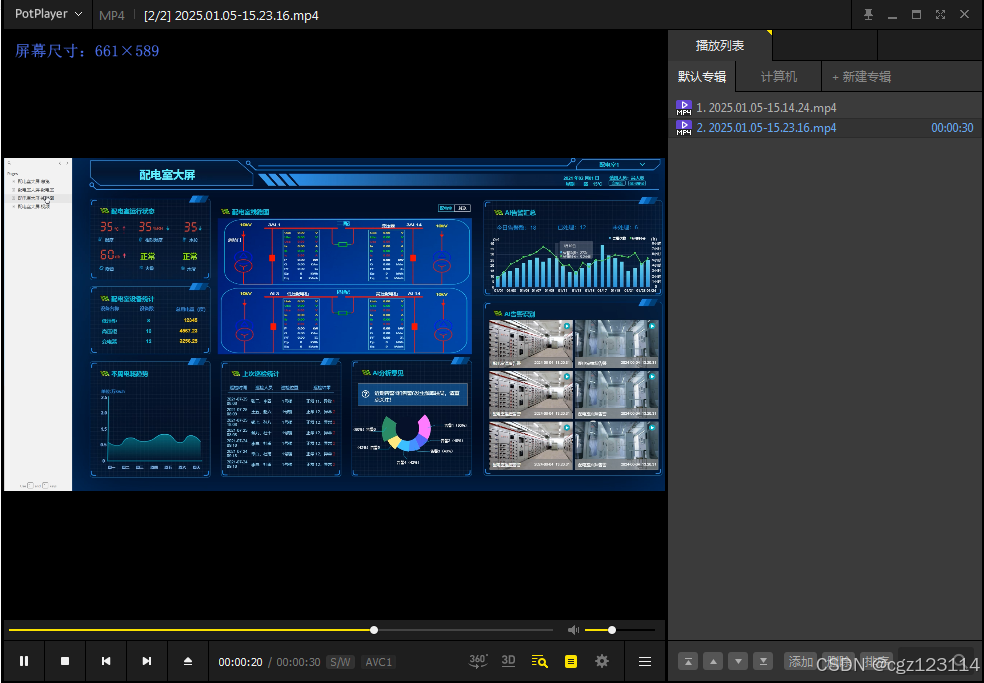The image size is (984, 683).
Task: Click the AVC1 codec indicator
Action: [378, 662]
